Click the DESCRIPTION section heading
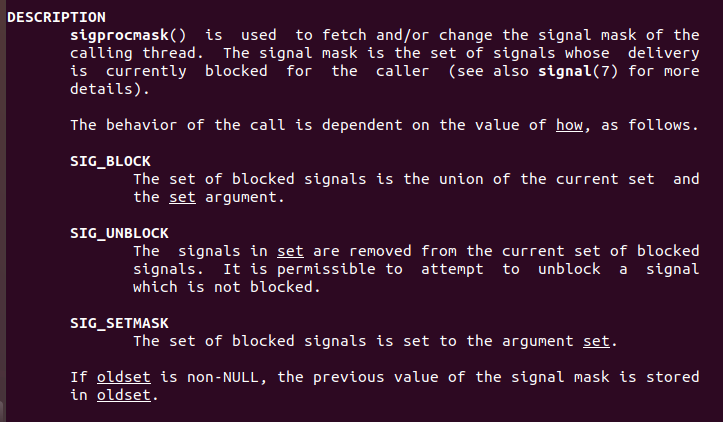The image size is (723, 422). (54, 18)
